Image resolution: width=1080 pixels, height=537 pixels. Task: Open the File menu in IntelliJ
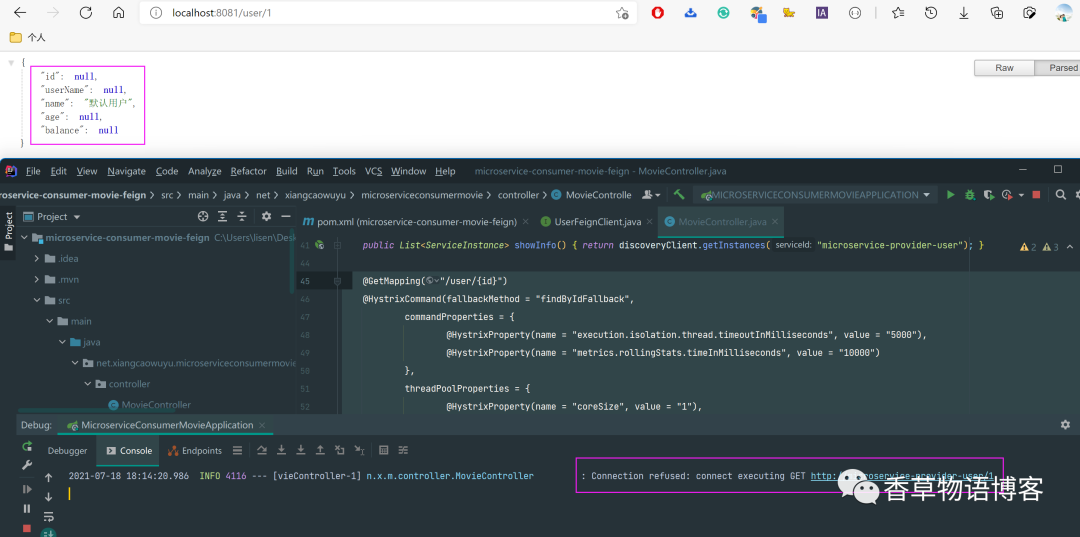click(x=33, y=171)
